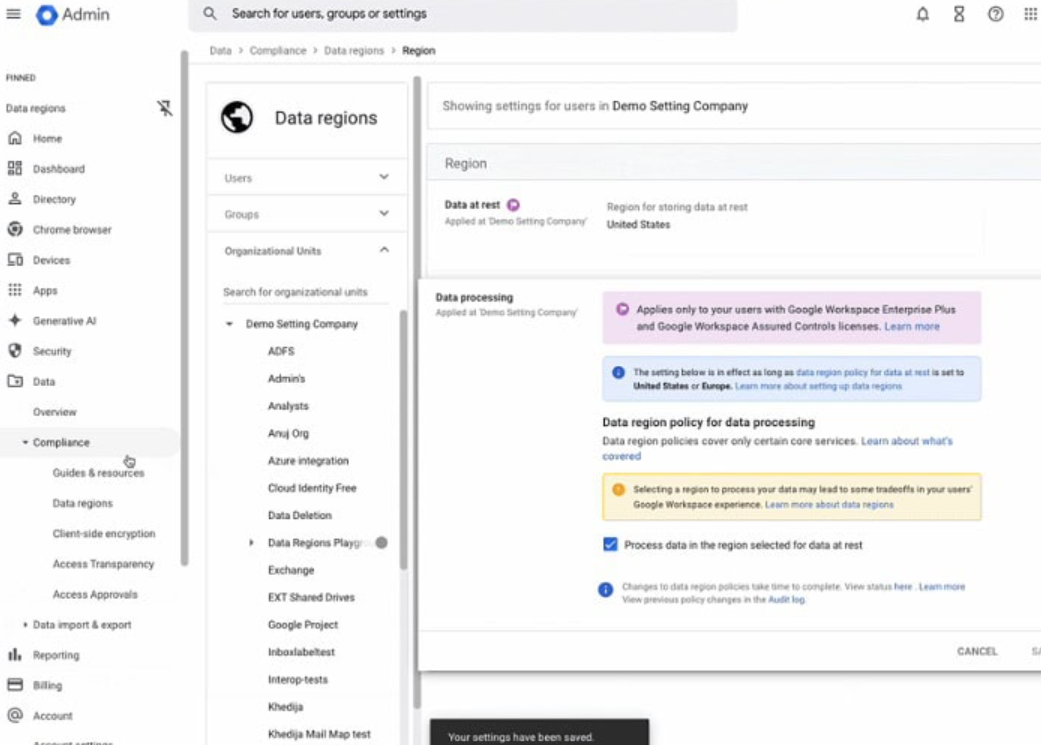Unpin Data regions from pinned list
Image resolution: width=1041 pixels, height=745 pixels.
pos(165,108)
